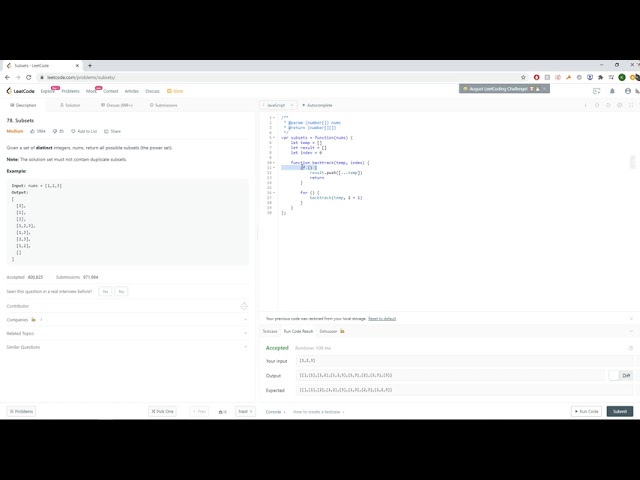The width and height of the screenshot is (640, 480).
Task: Select the Run Code Result tab
Action: 298,331
